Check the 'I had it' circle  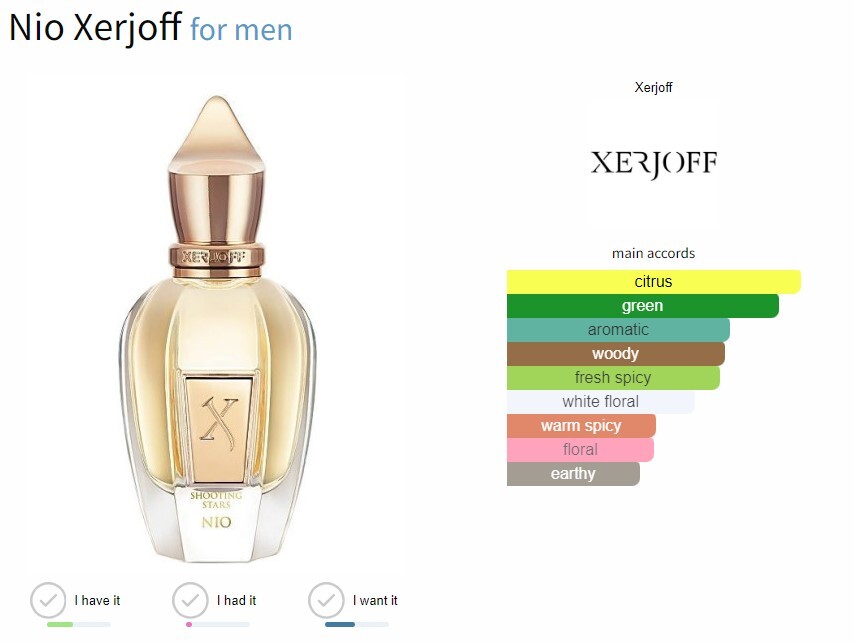(190, 600)
